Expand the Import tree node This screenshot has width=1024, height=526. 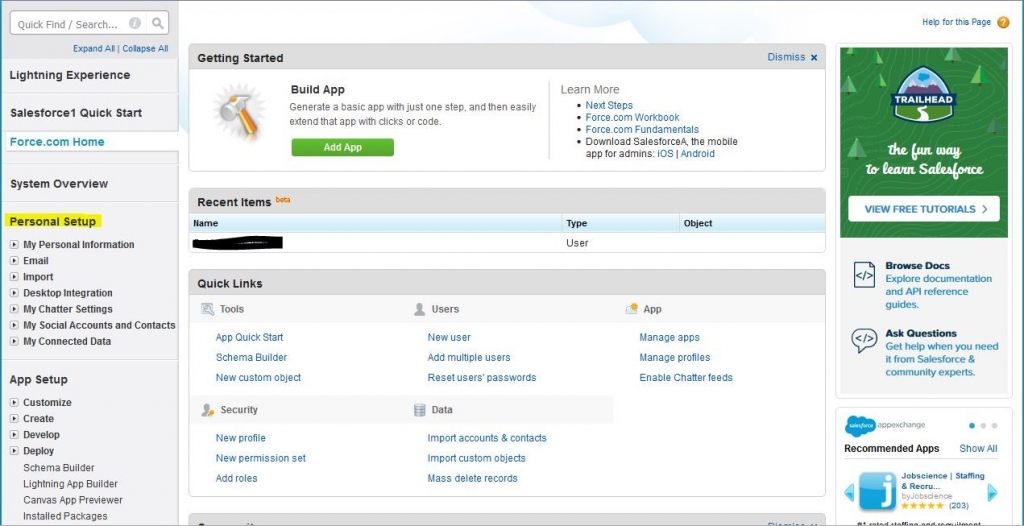(x=14, y=277)
